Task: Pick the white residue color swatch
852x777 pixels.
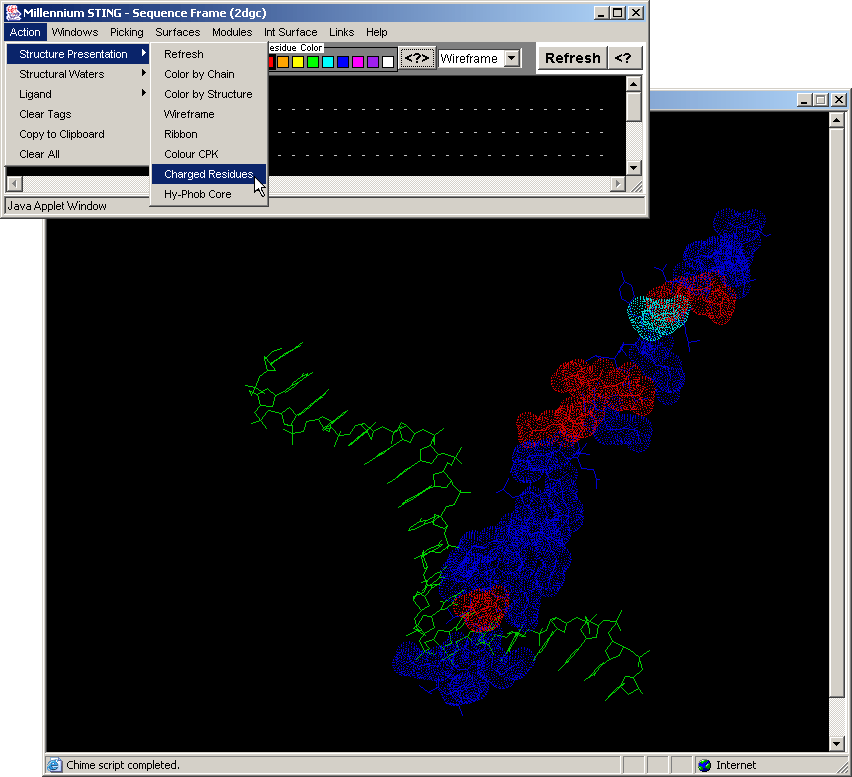Action: 388,61
